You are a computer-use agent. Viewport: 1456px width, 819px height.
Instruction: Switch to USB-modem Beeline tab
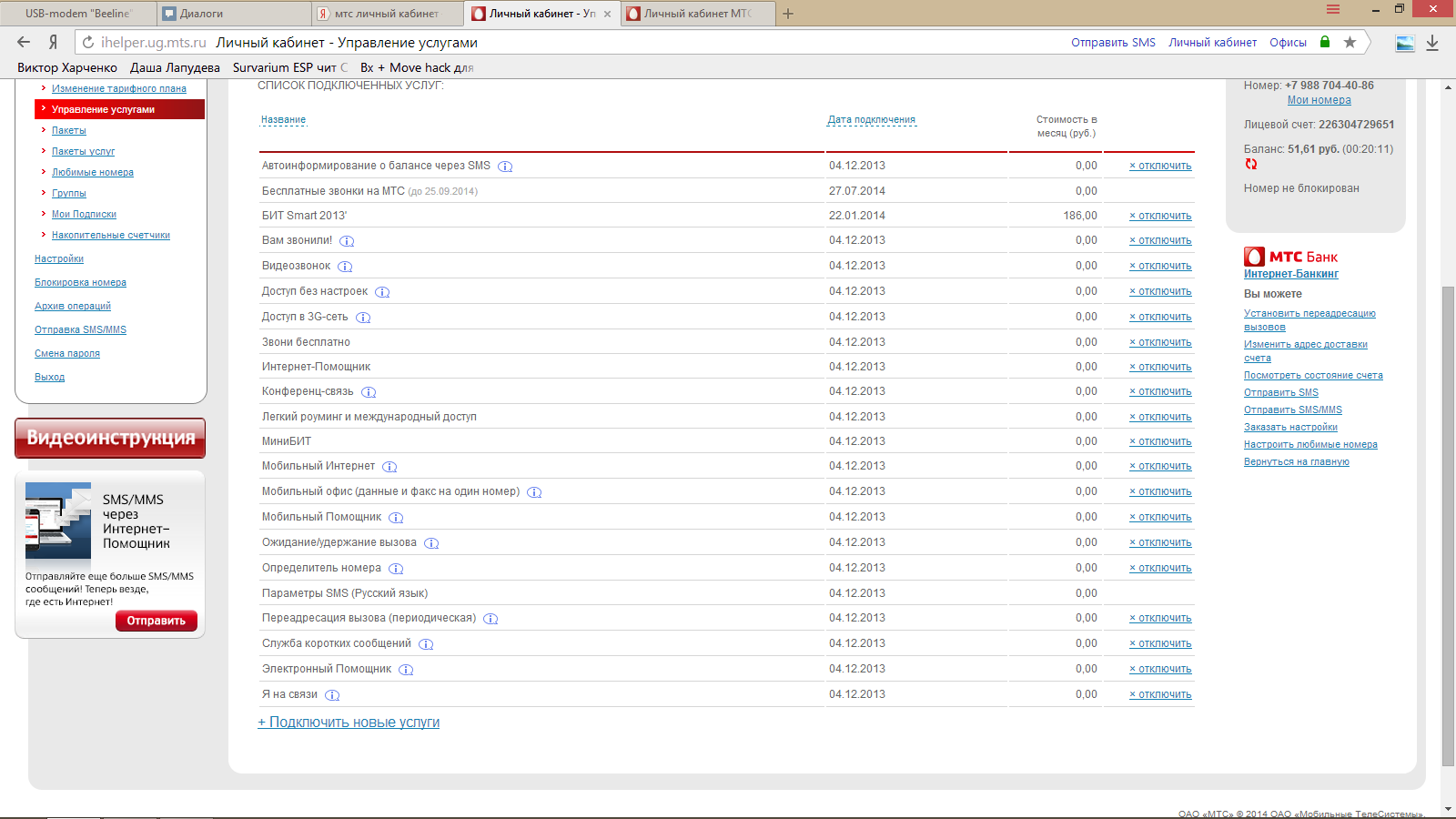[x=78, y=14]
